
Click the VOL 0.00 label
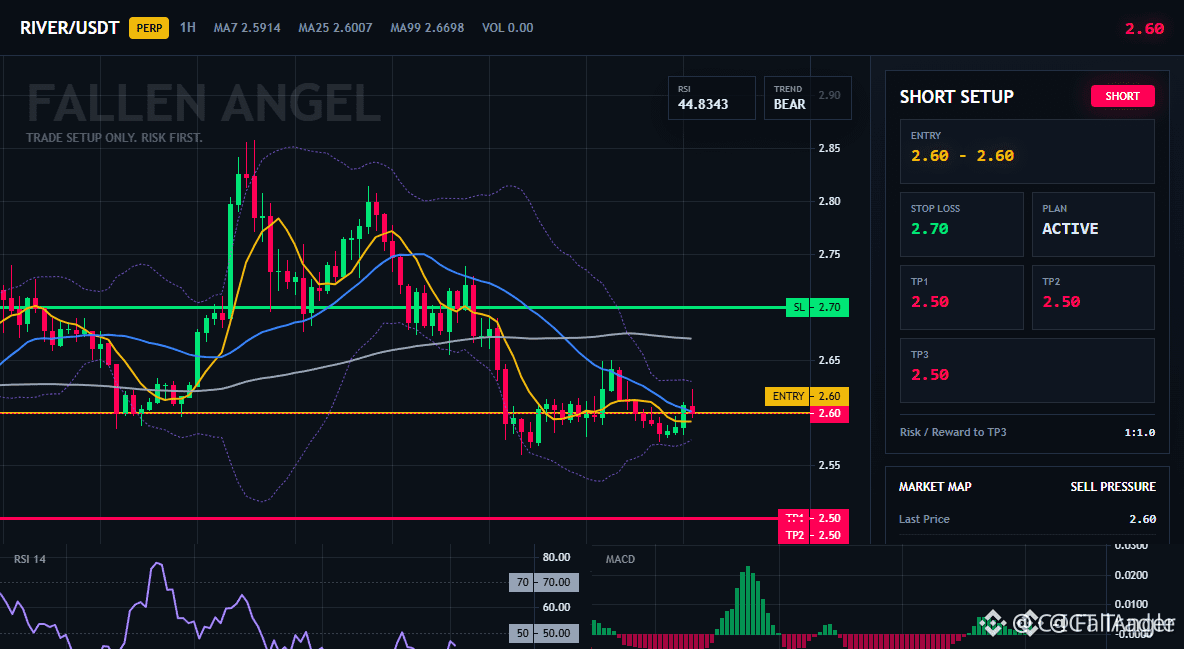(x=507, y=28)
